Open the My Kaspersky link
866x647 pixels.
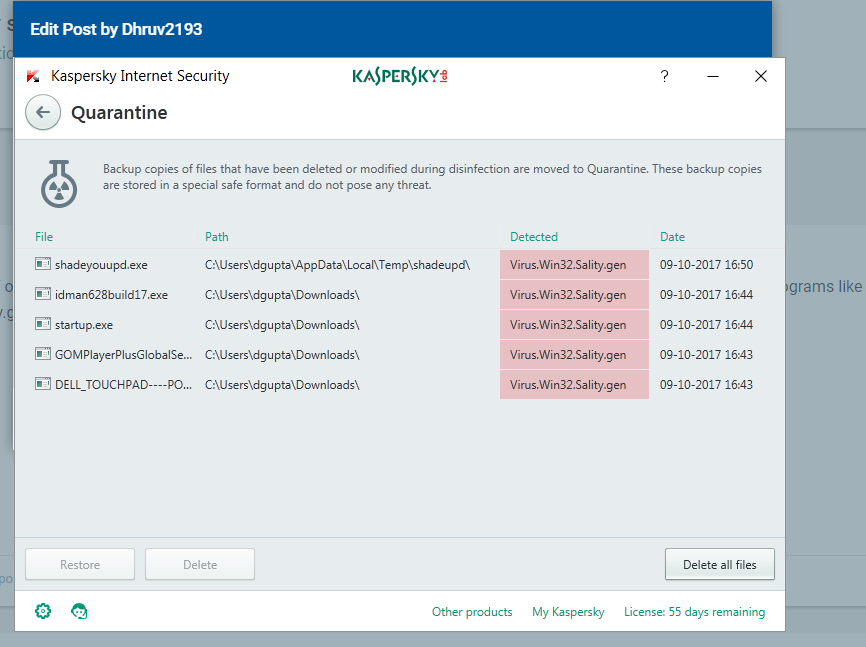pos(568,612)
